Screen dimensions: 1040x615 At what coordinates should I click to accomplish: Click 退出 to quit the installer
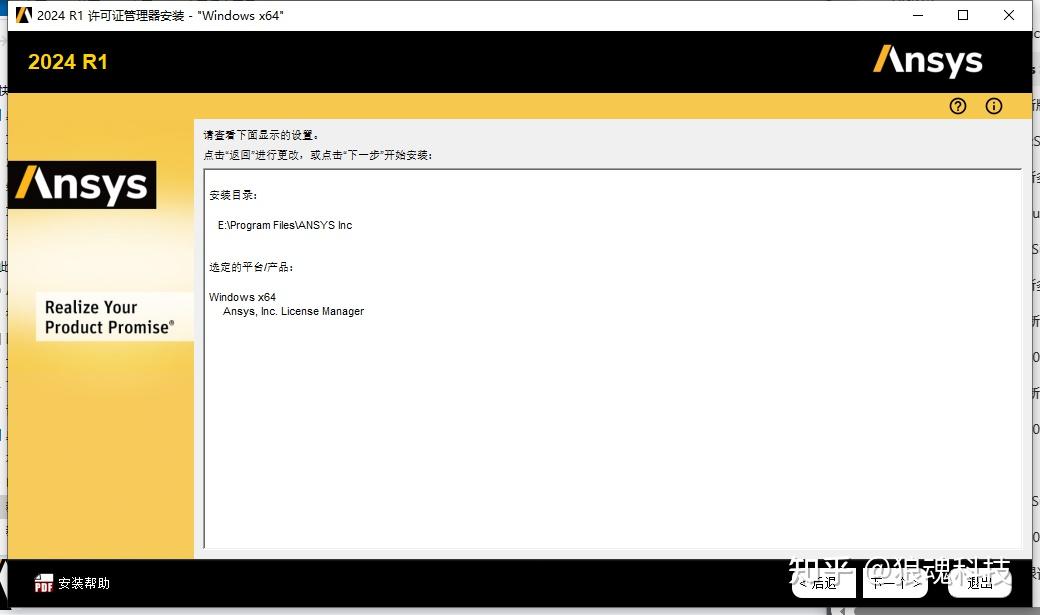pos(978,583)
